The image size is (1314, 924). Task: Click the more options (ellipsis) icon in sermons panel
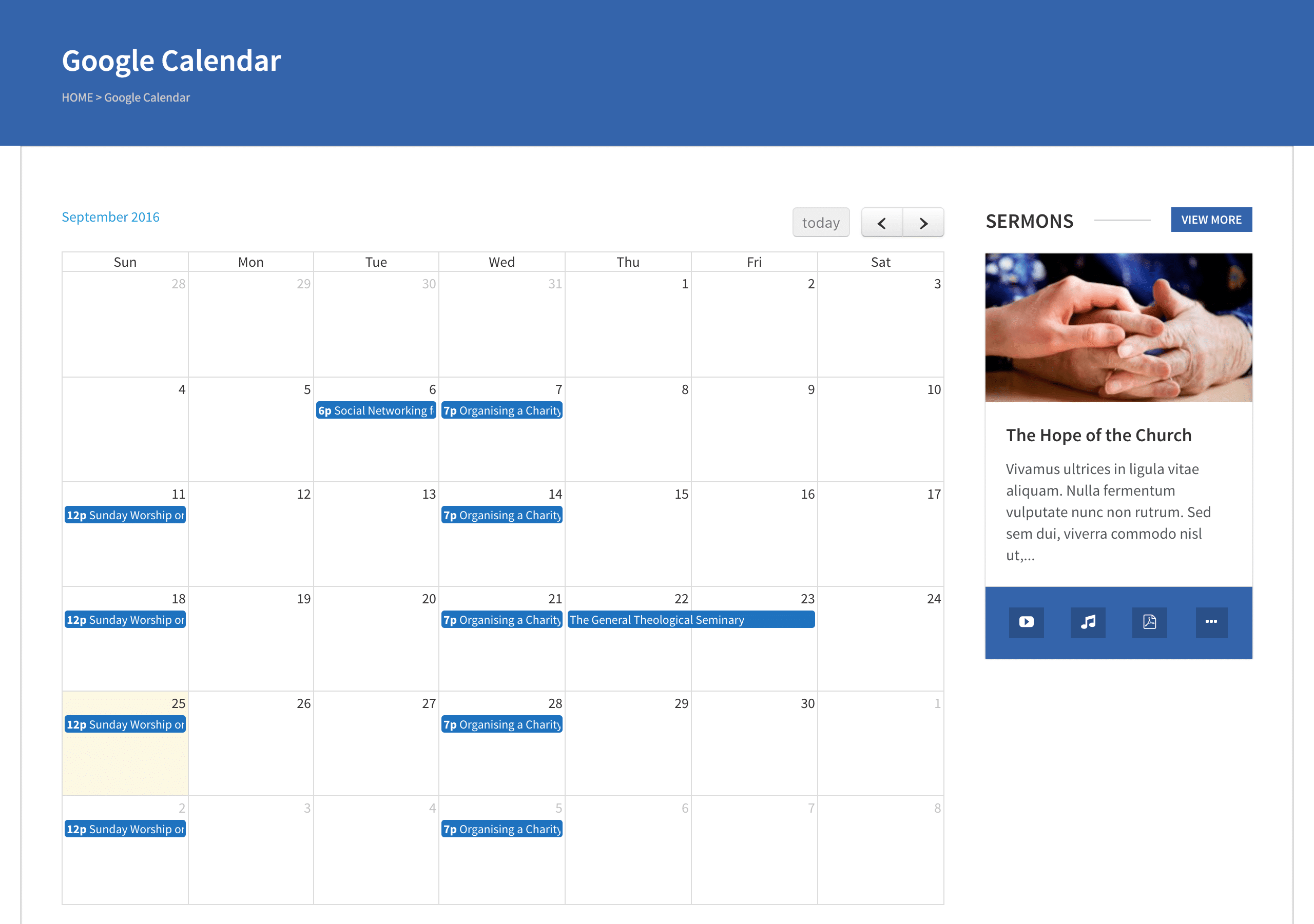coord(1212,622)
